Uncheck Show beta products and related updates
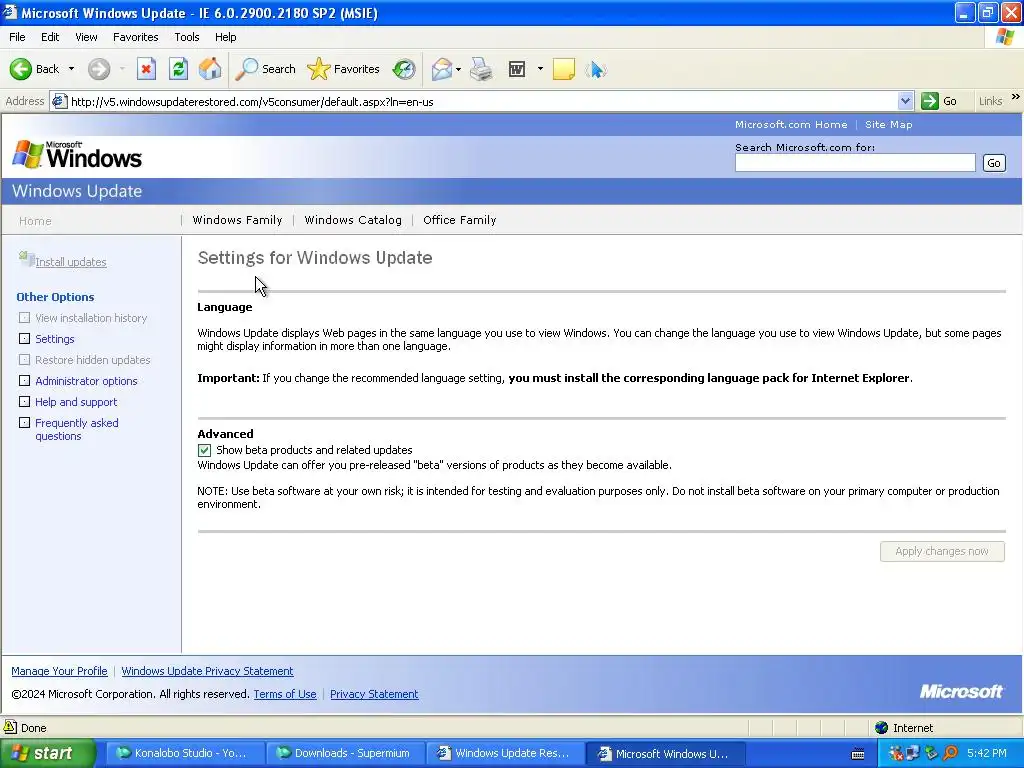 (x=204, y=450)
